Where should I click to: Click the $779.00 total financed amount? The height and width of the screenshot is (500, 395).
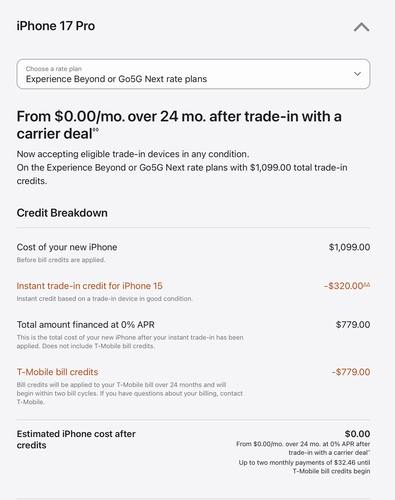353,325
